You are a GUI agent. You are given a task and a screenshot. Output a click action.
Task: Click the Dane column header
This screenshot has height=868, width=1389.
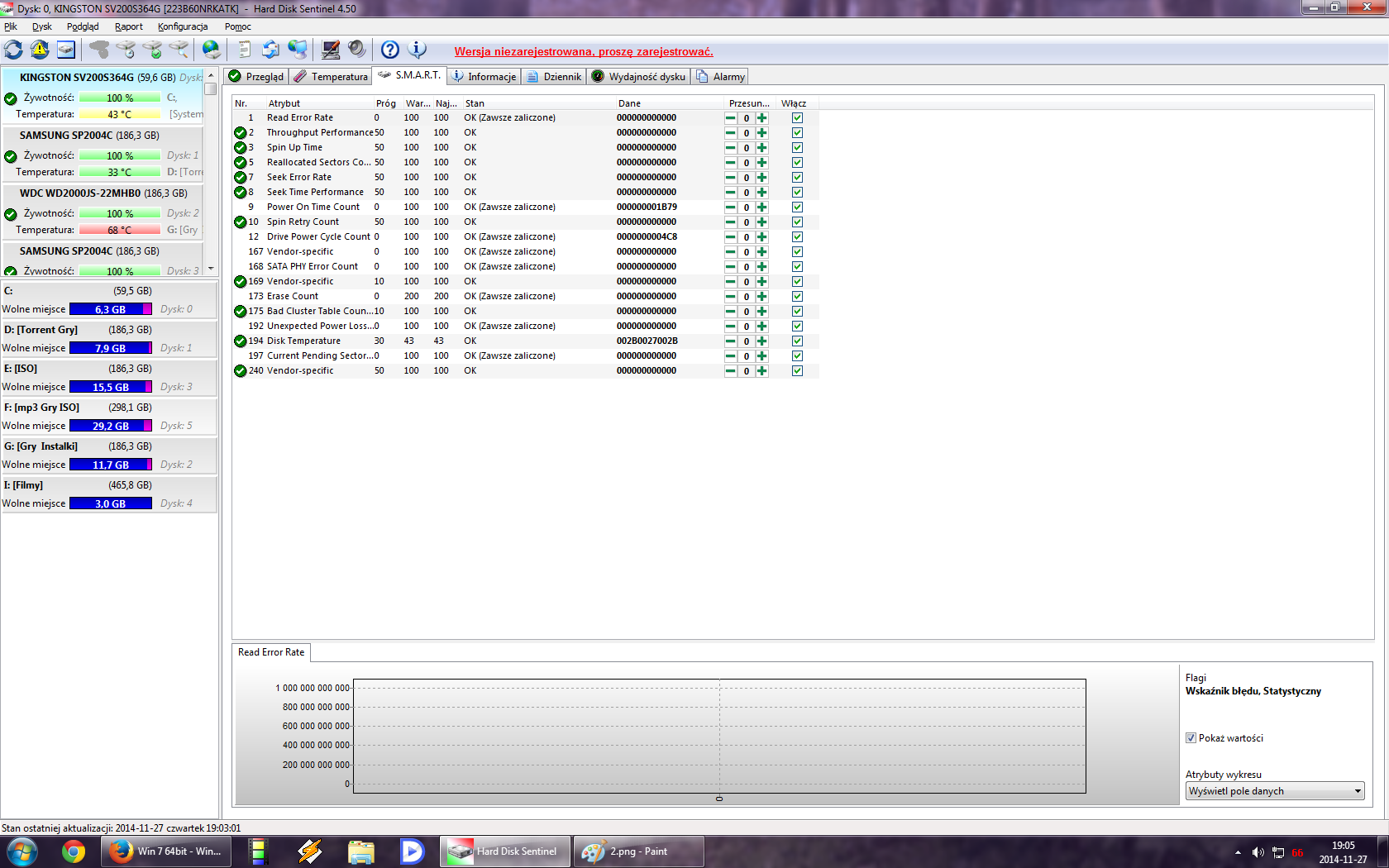670,103
